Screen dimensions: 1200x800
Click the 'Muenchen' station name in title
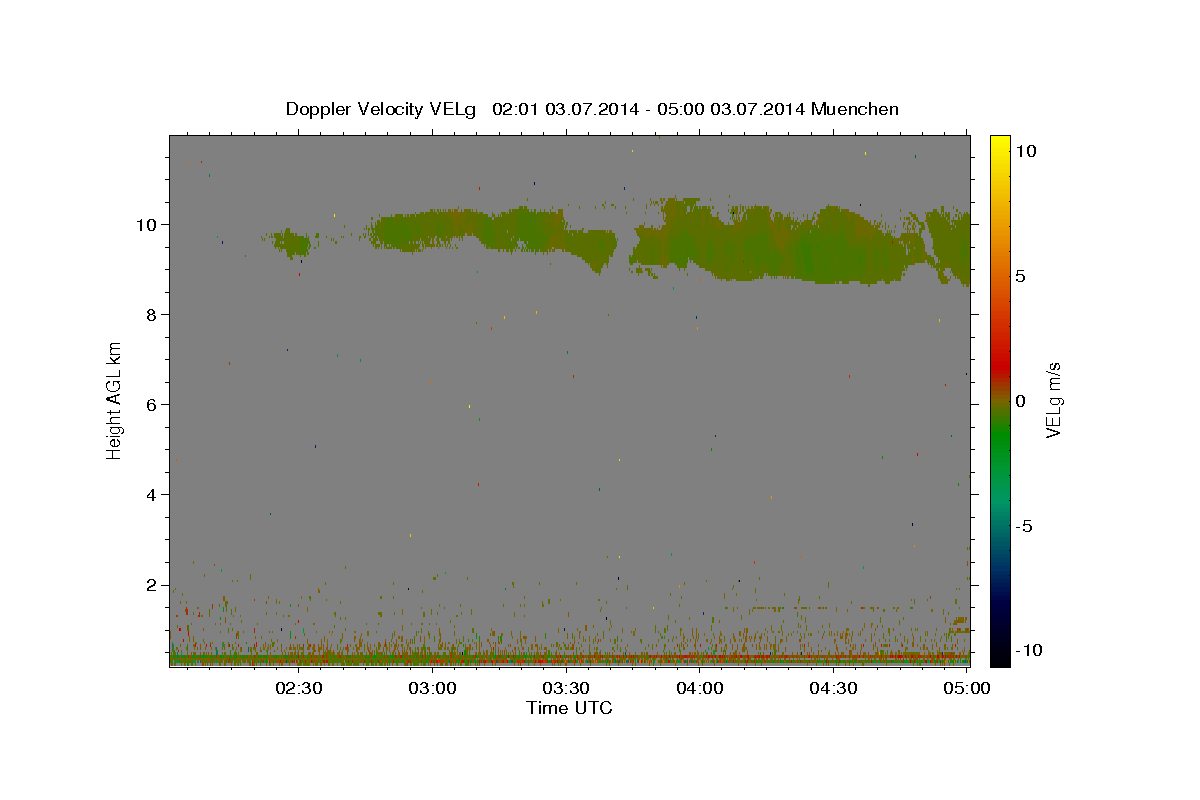point(855,109)
